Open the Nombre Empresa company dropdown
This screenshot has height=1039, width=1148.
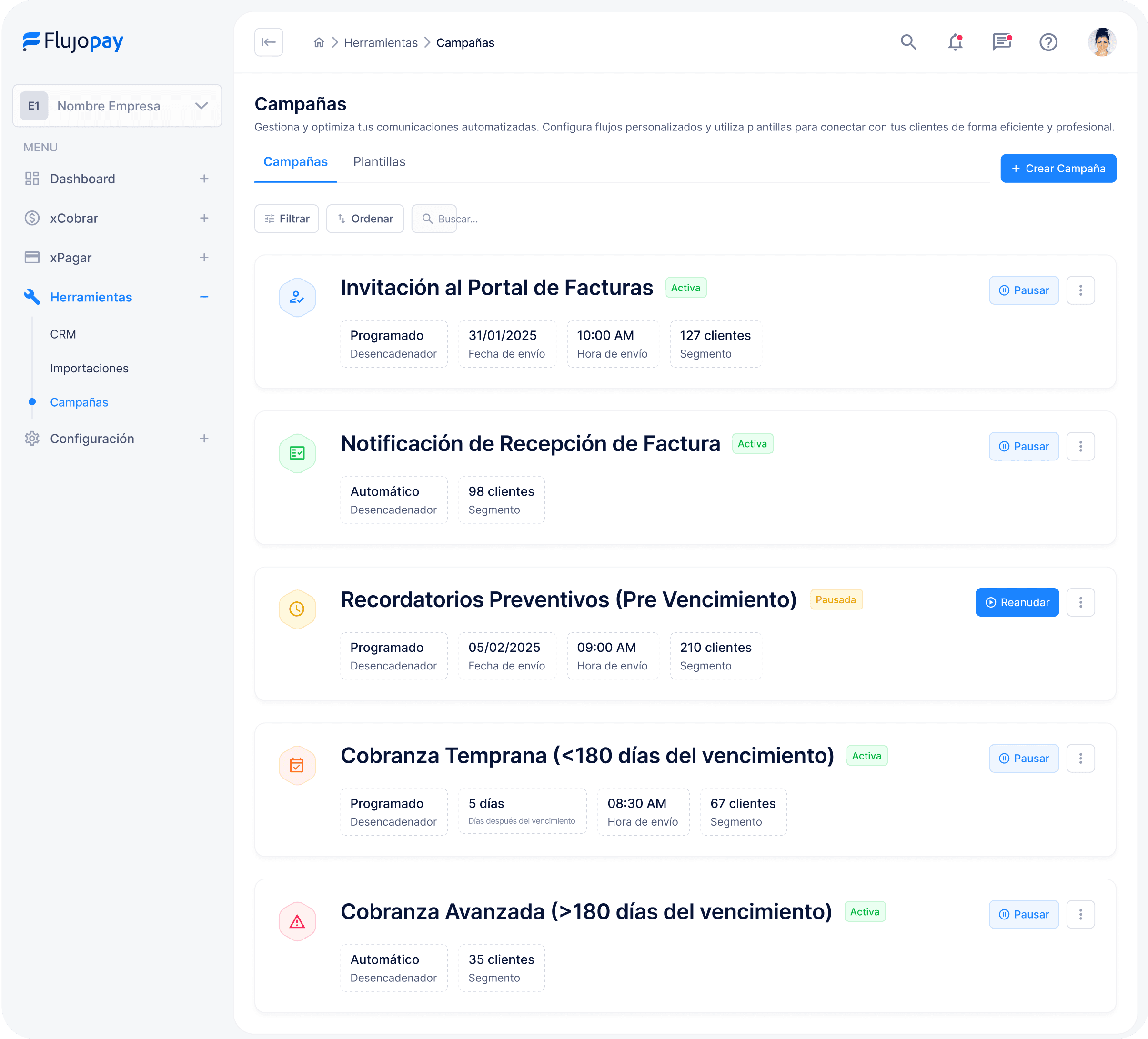click(117, 106)
